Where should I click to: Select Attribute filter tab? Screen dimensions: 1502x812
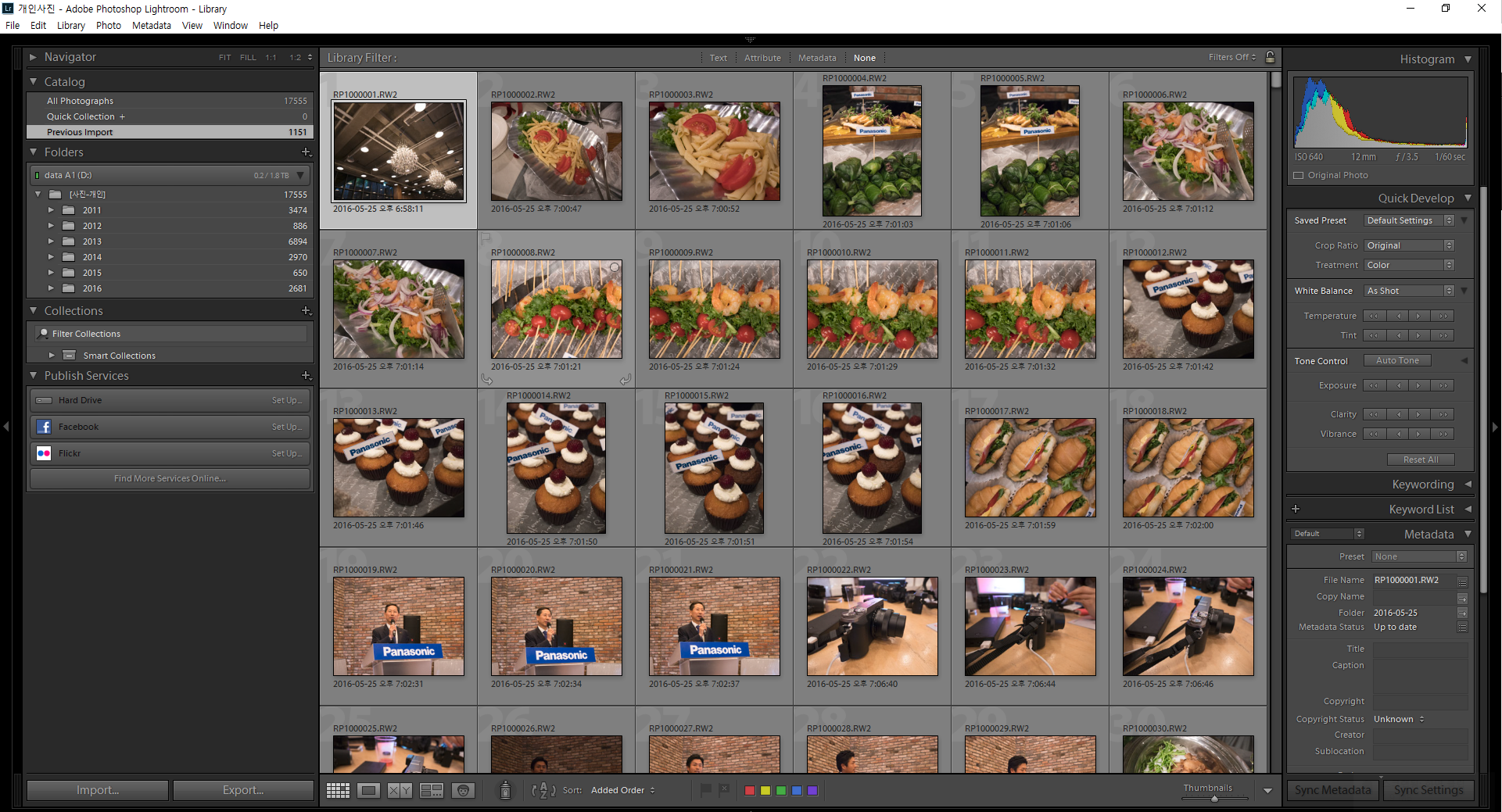pyautogui.click(x=762, y=58)
